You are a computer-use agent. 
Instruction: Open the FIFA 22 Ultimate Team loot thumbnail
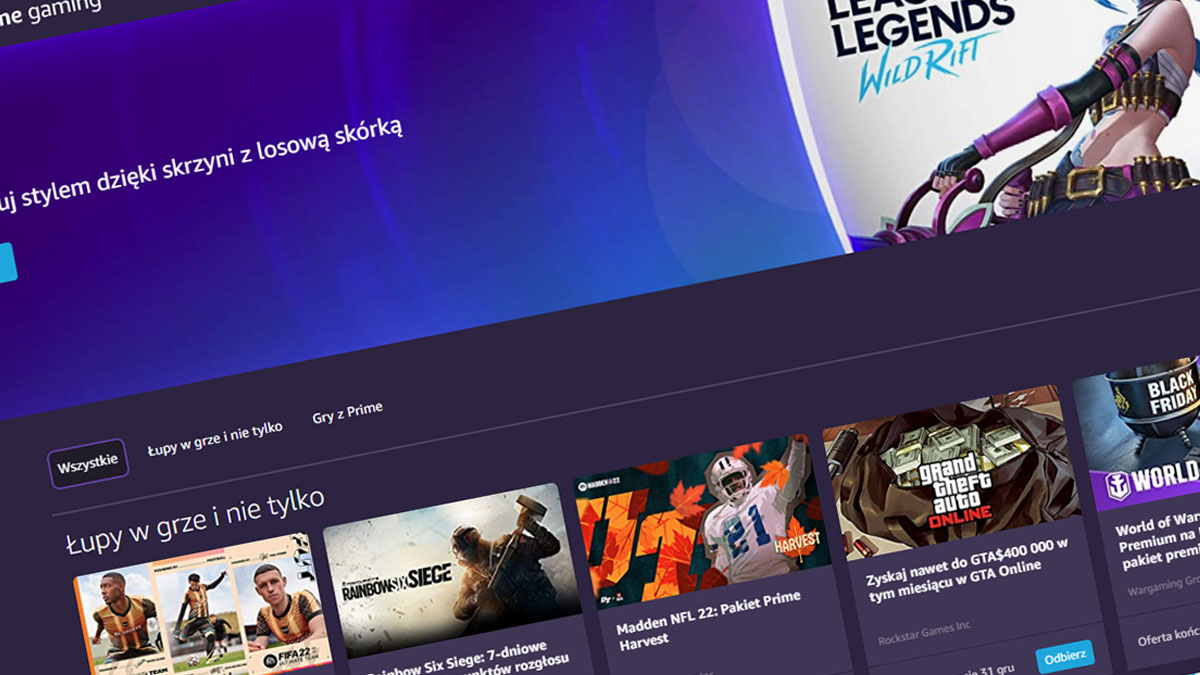coord(202,603)
